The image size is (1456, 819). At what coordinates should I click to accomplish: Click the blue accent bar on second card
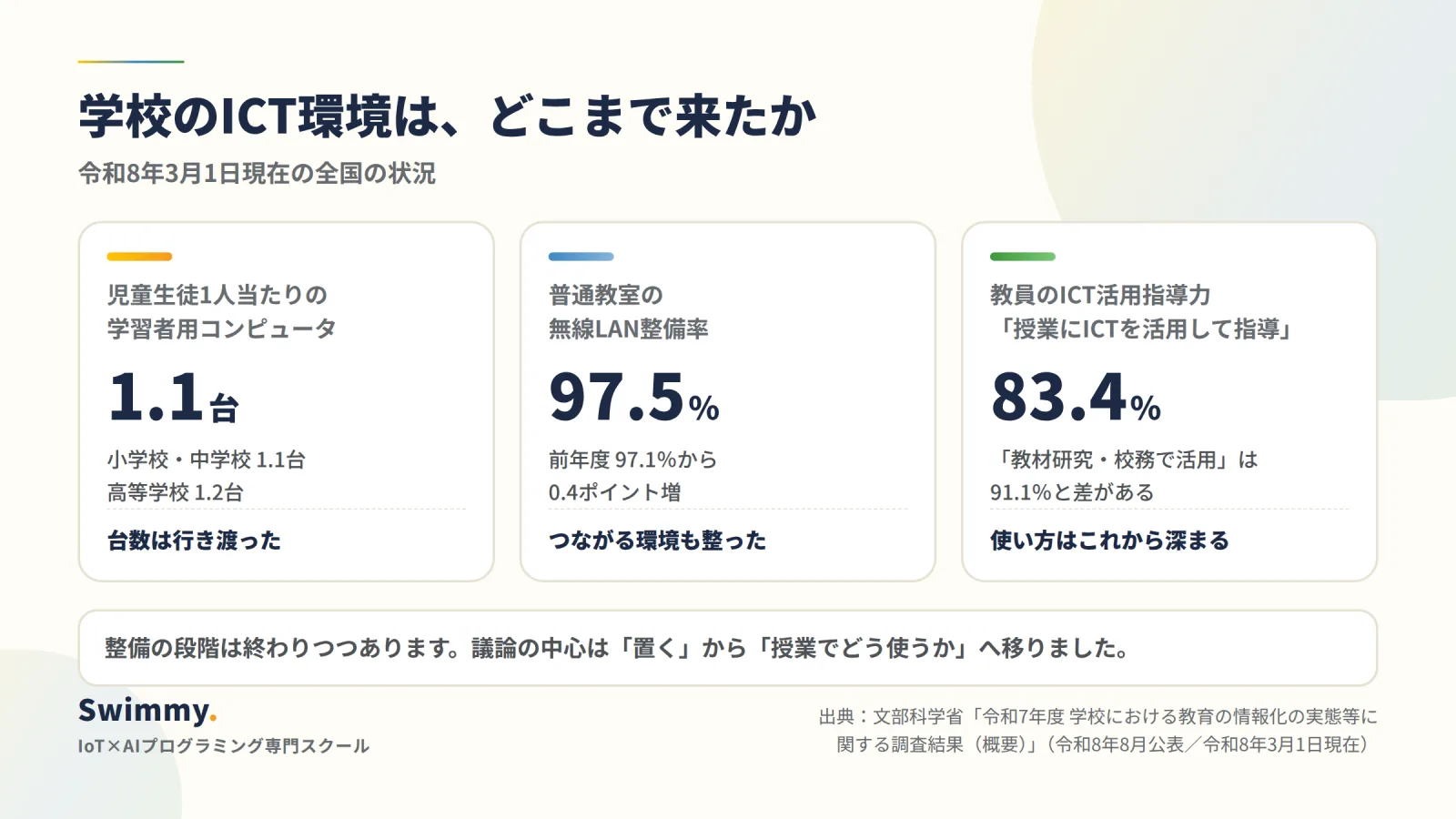click(x=581, y=257)
